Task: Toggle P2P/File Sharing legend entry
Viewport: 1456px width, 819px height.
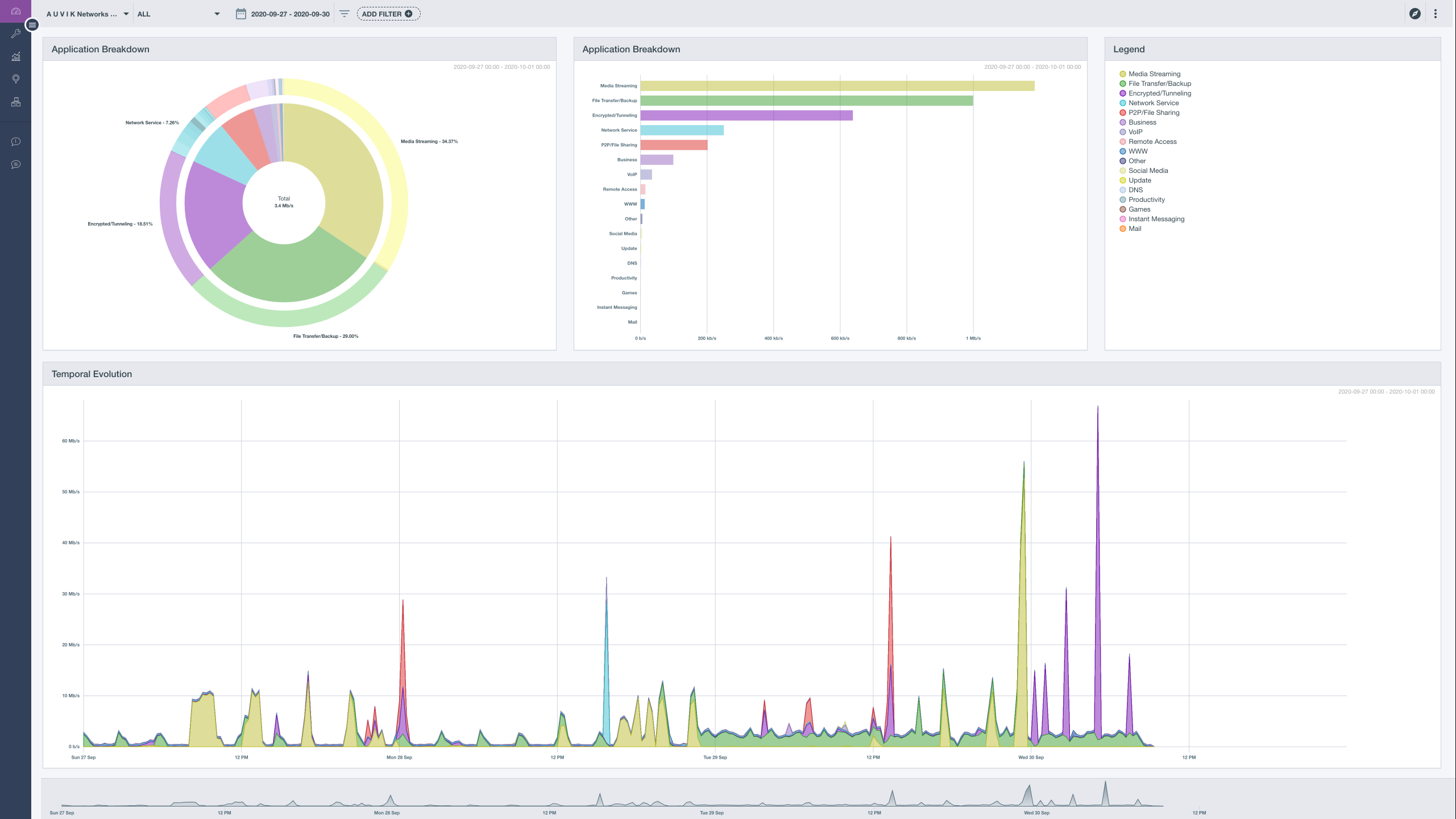Action: 1154,113
